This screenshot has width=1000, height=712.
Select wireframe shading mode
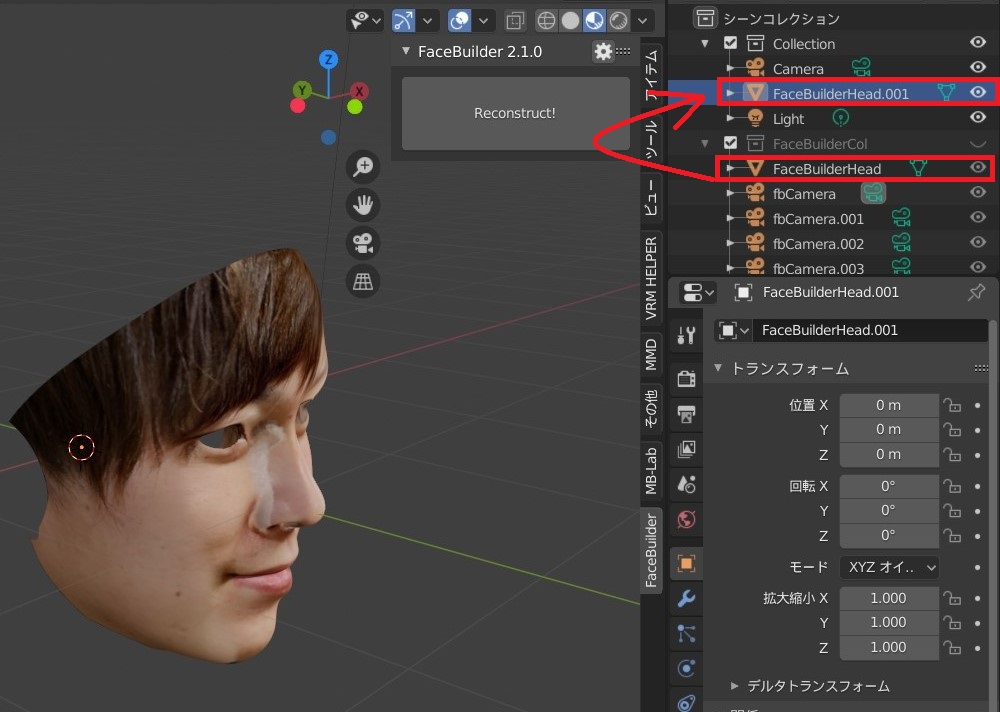coord(546,21)
